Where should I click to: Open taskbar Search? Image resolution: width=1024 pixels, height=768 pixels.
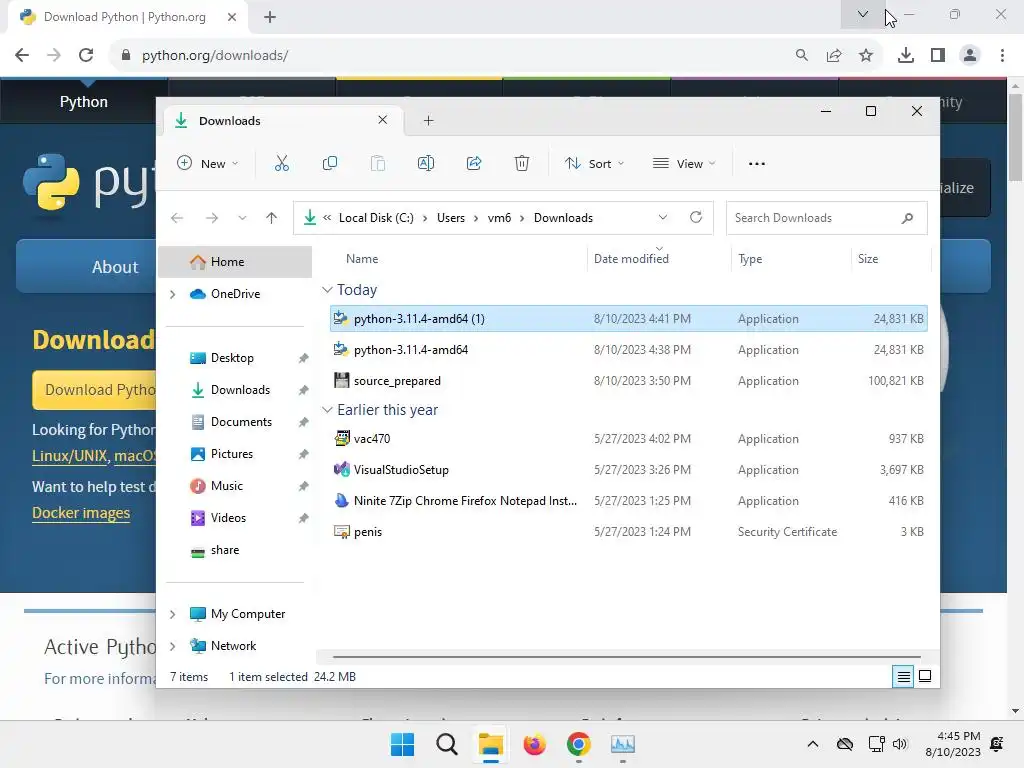click(447, 744)
